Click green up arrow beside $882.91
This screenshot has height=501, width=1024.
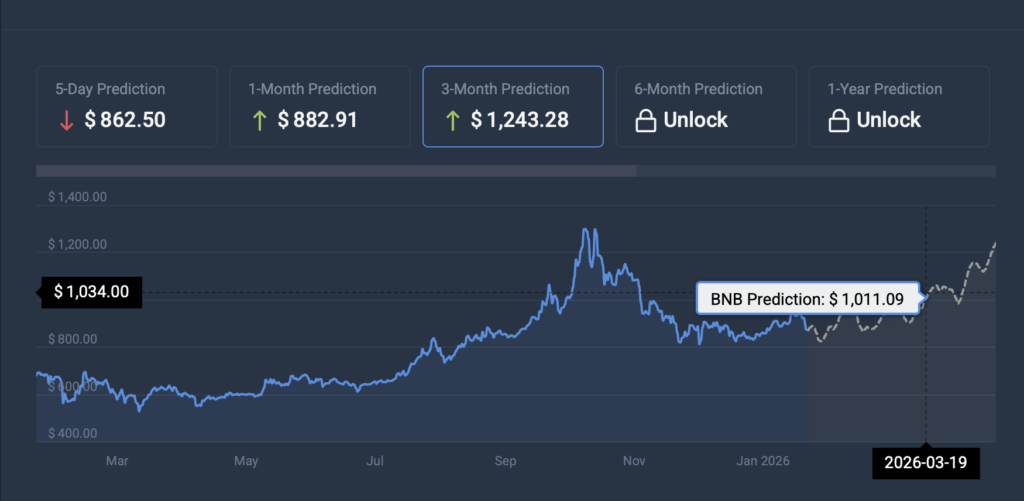(259, 120)
